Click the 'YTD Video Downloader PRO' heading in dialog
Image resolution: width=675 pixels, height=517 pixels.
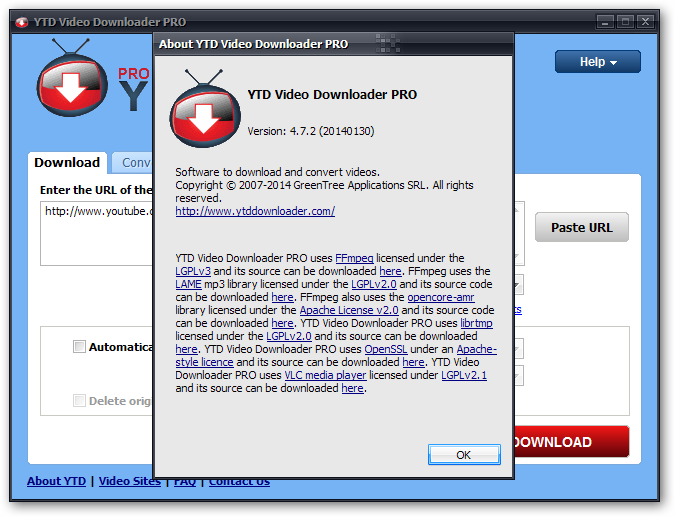[332, 94]
